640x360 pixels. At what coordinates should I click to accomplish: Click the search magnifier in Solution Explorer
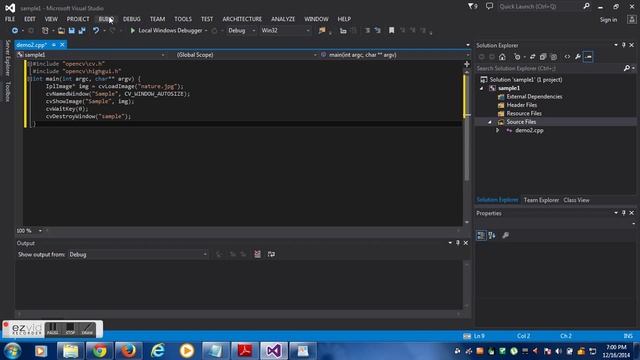tap(627, 68)
